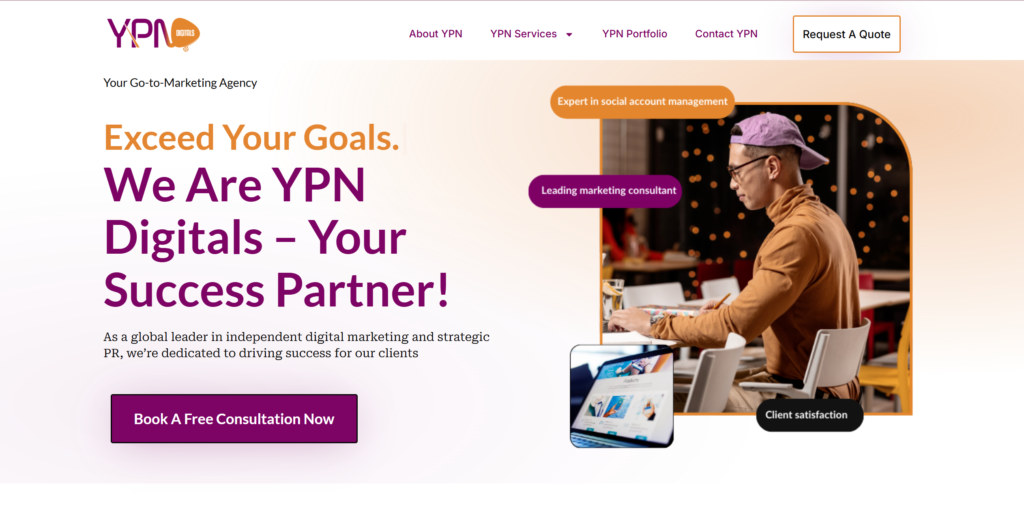This screenshot has width=1024, height=509.
Task: Click the Request A Quote button
Action: click(x=846, y=35)
